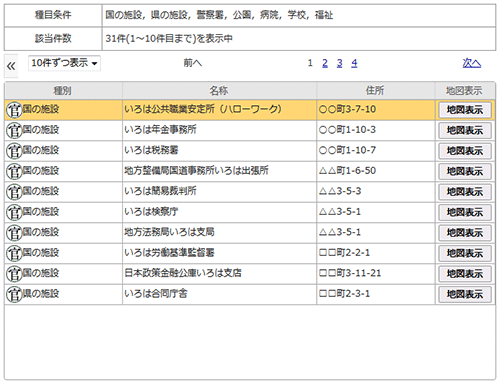
Task: Click address ○○町1-10-3
Action: [347, 130]
